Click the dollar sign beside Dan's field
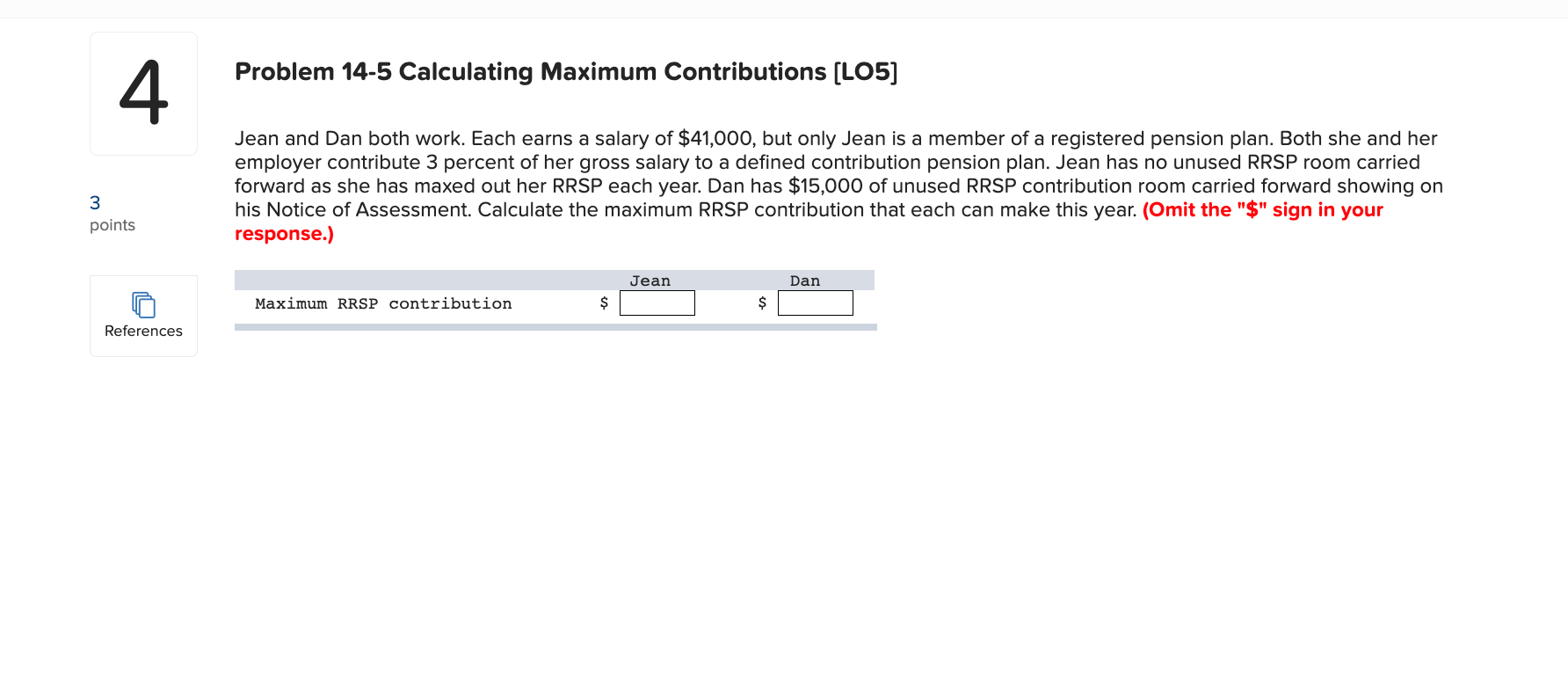This screenshot has width=1568, height=693. click(x=761, y=303)
